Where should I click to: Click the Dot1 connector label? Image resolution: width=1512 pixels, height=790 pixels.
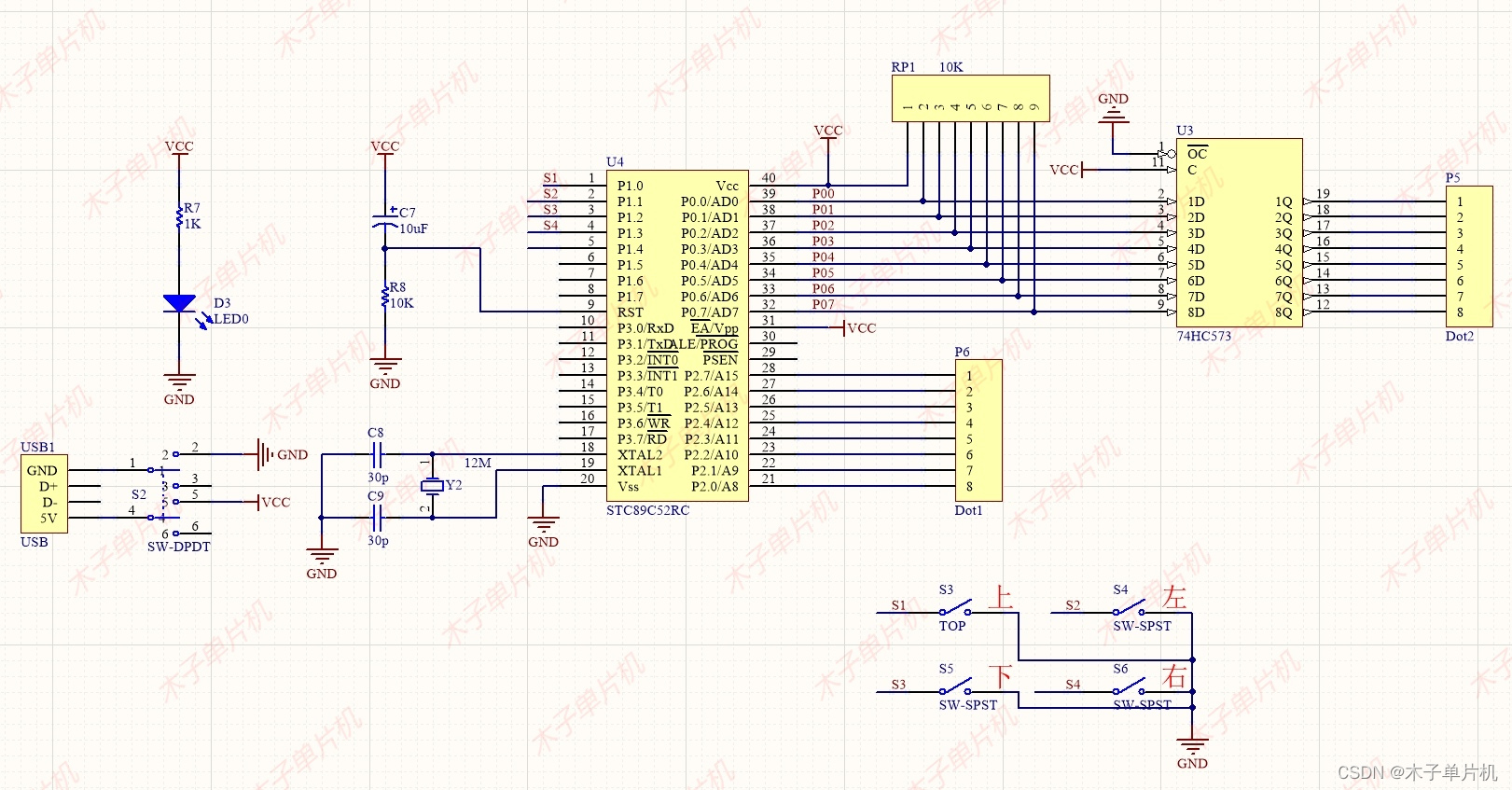(x=968, y=511)
